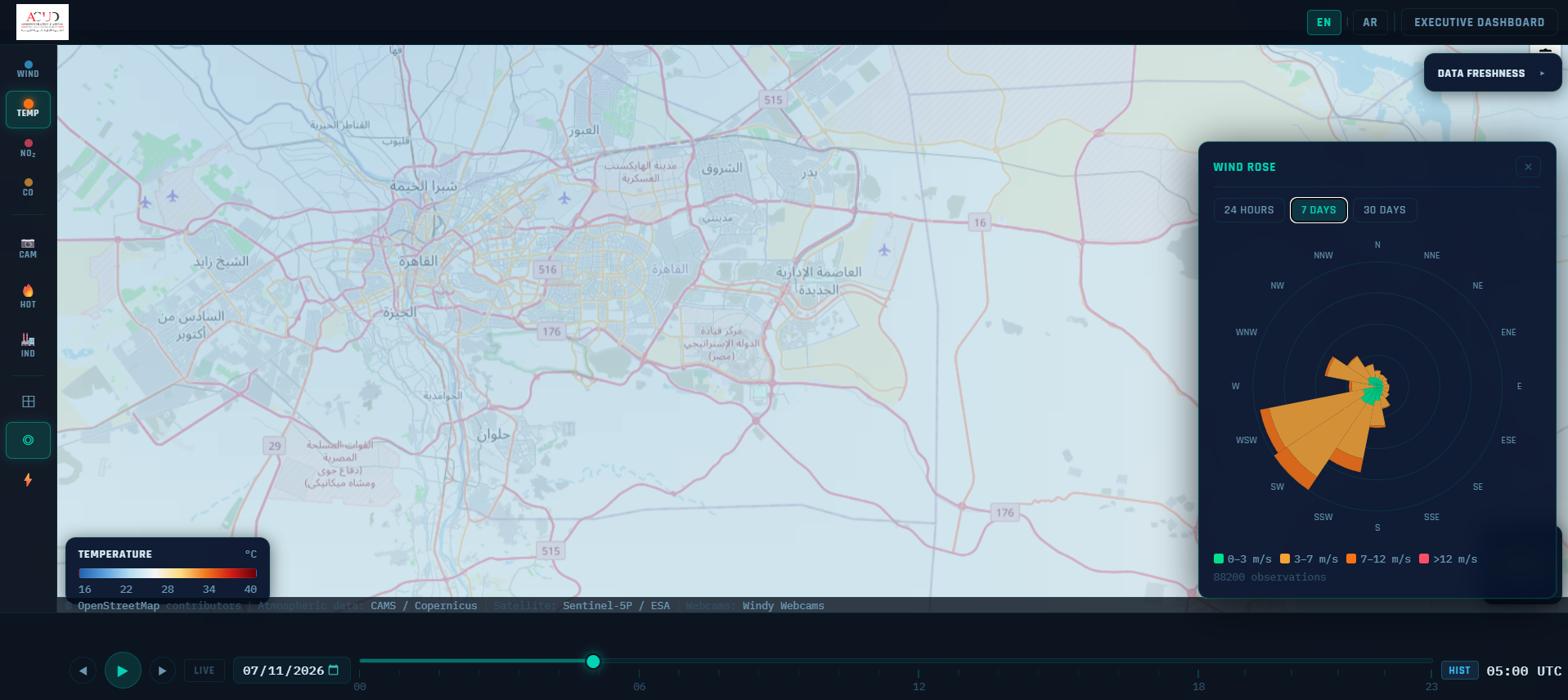Switch language to EN
The height and width of the screenshot is (700, 1568).
click(x=1324, y=22)
